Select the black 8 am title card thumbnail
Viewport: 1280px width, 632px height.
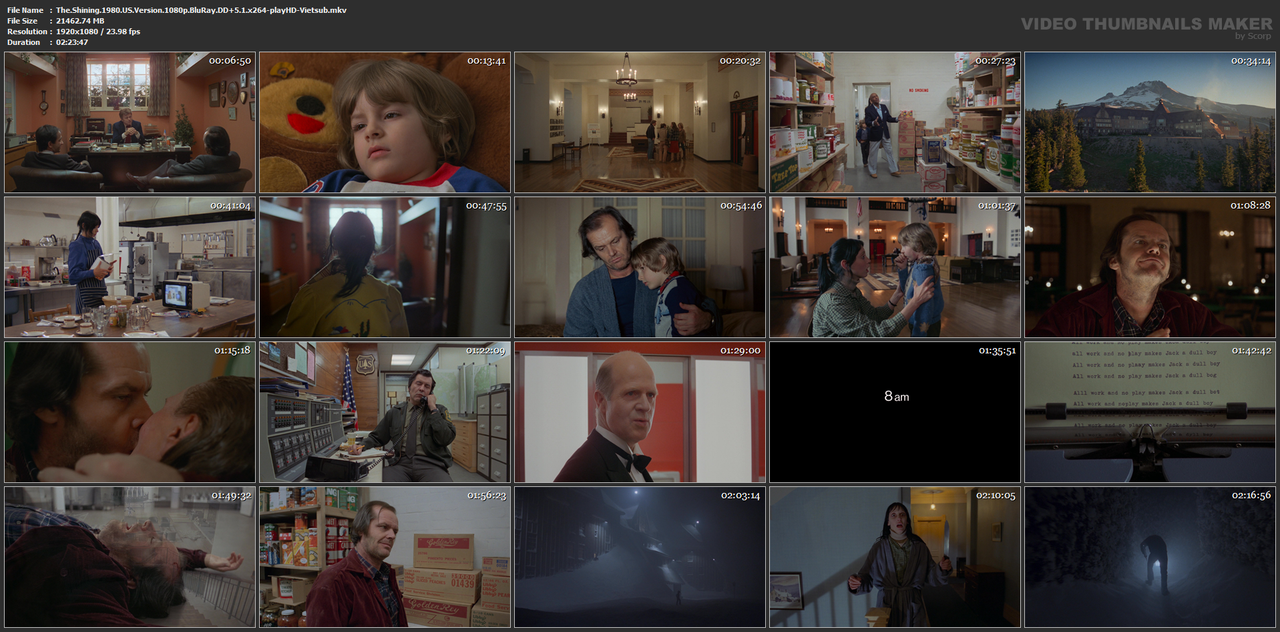tap(895, 412)
